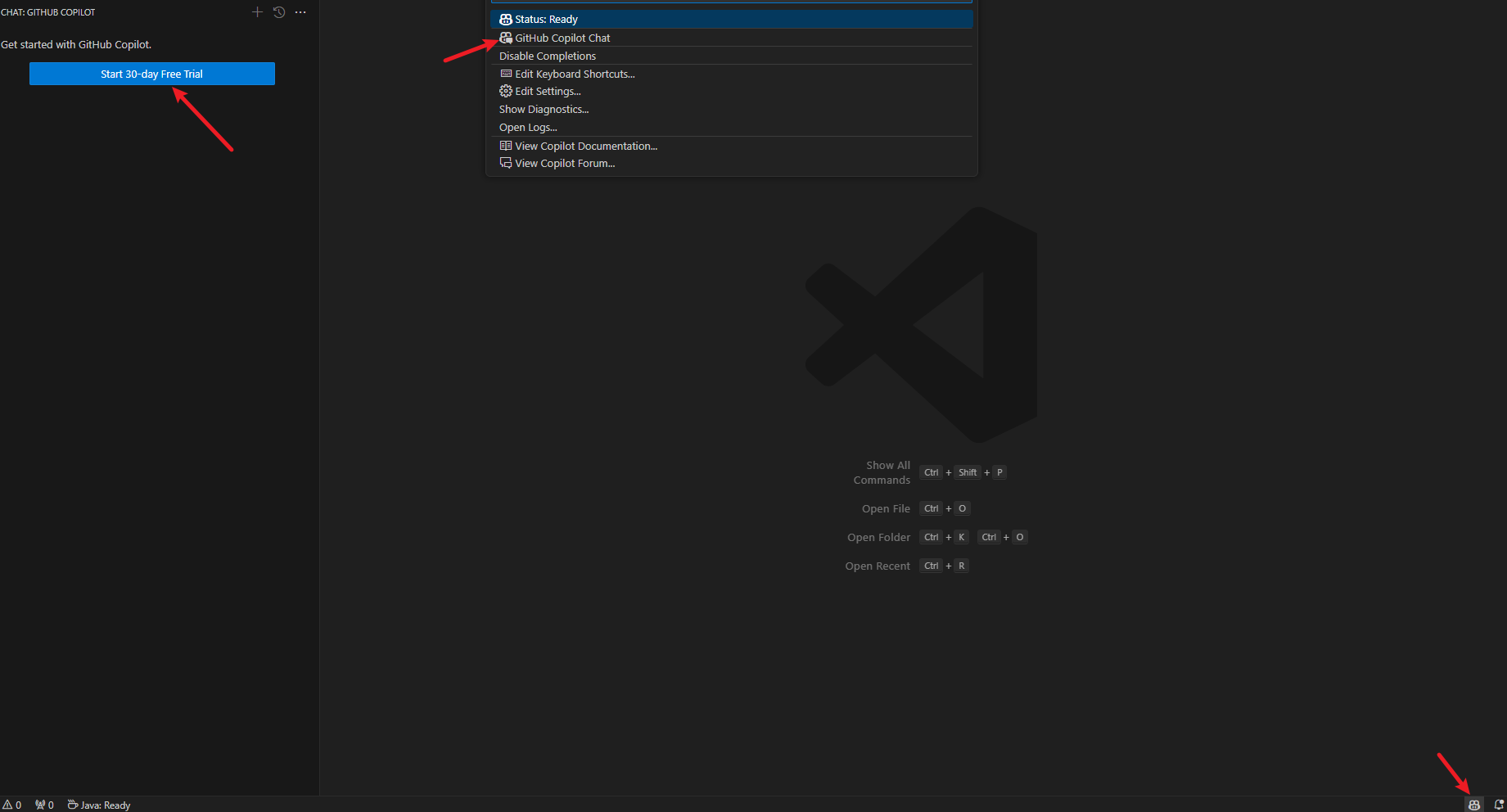This screenshot has width=1507, height=812.
Task: Click the 'Open File' shortcut label
Action: tap(886, 508)
